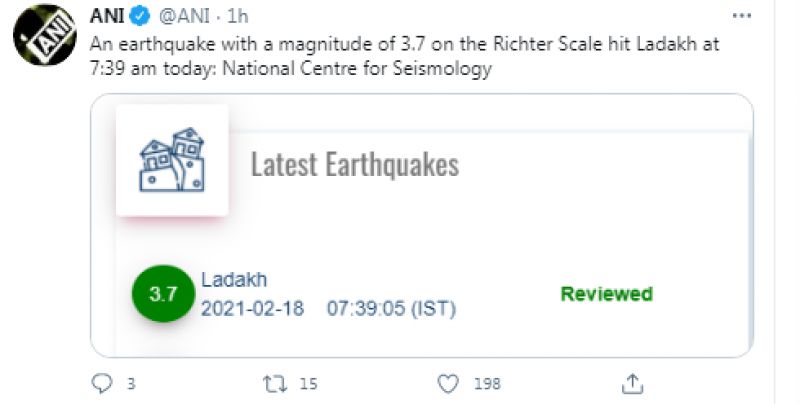Click the Latest Earthquakes heading
This screenshot has width=800, height=404.
pos(354,164)
